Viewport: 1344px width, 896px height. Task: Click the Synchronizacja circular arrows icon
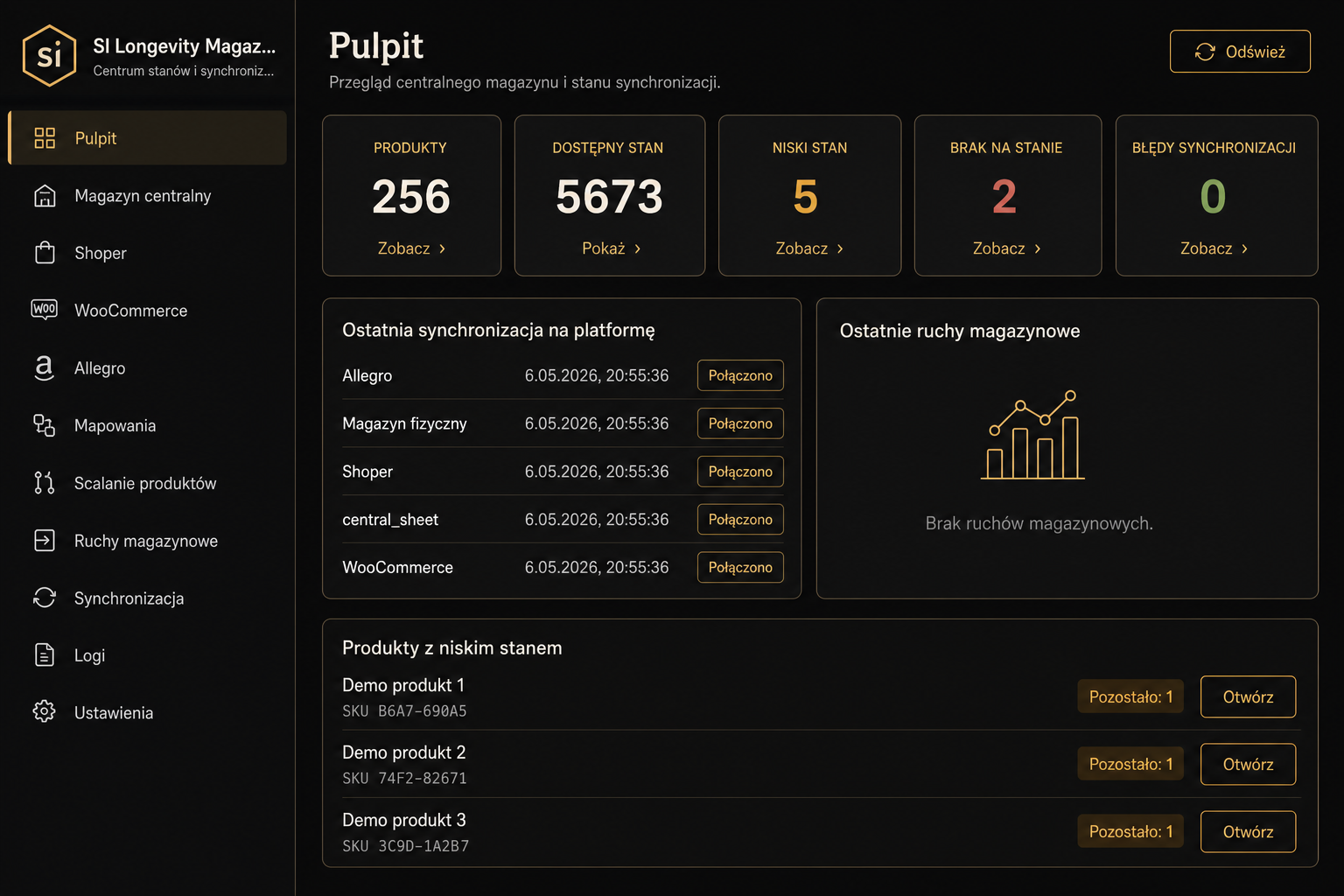tap(45, 598)
